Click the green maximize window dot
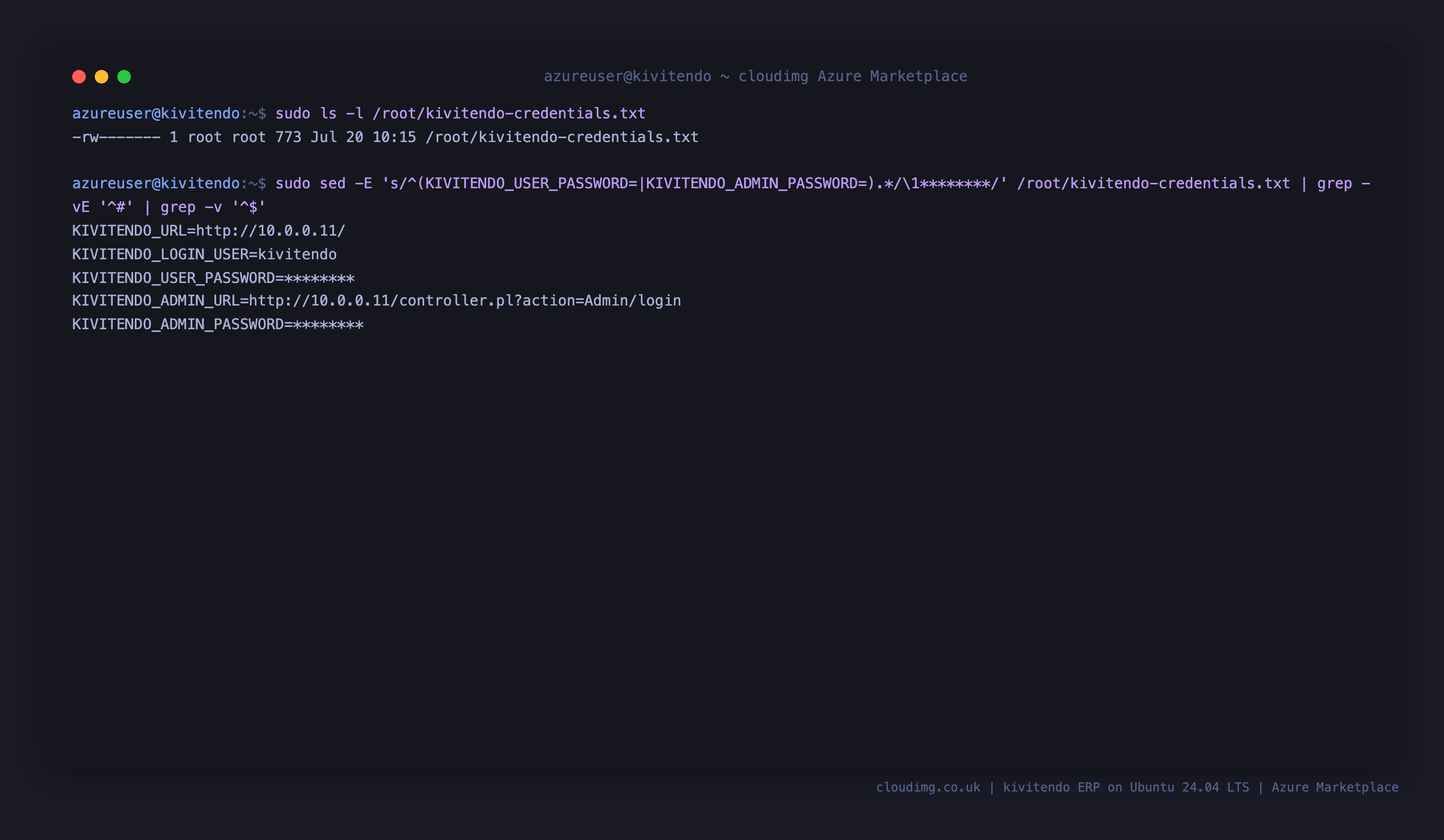Screen dimensions: 1444x840 pos(124,77)
